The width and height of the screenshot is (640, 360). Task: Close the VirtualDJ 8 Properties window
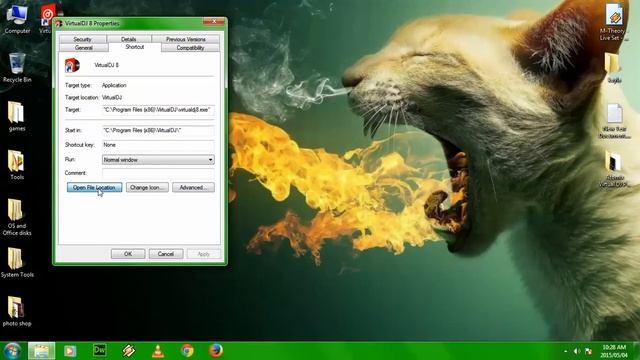(214, 22)
